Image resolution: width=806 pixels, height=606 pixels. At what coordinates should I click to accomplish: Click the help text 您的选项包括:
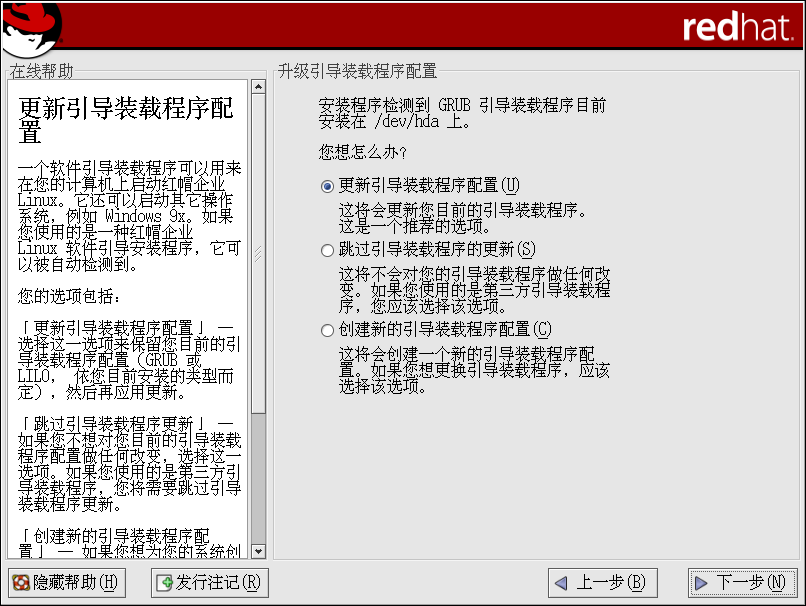(69, 297)
